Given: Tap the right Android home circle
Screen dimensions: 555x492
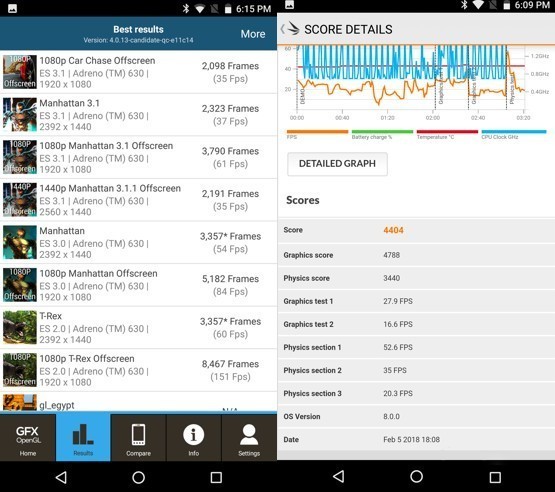Looking at the screenshot, I should coord(416,476).
